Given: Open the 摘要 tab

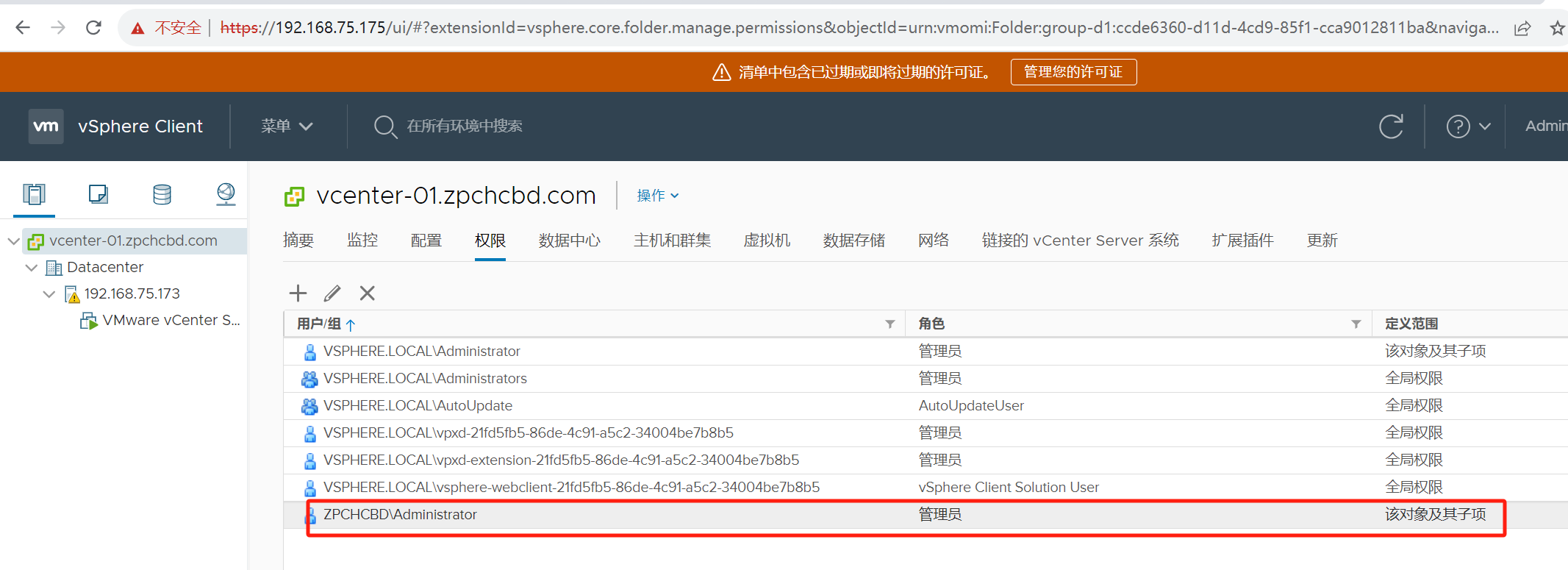Looking at the screenshot, I should pyautogui.click(x=298, y=241).
